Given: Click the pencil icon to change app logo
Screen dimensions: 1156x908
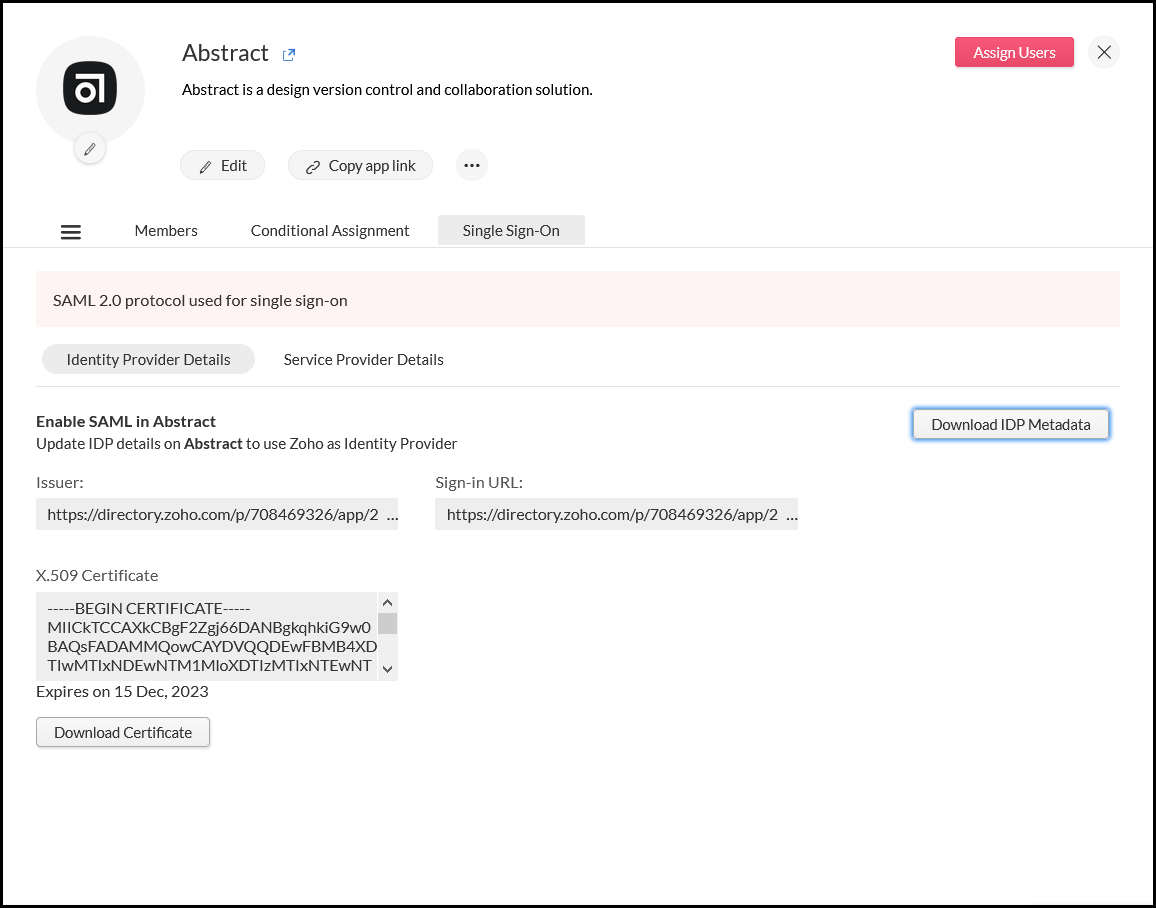Looking at the screenshot, I should [x=89, y=148].
